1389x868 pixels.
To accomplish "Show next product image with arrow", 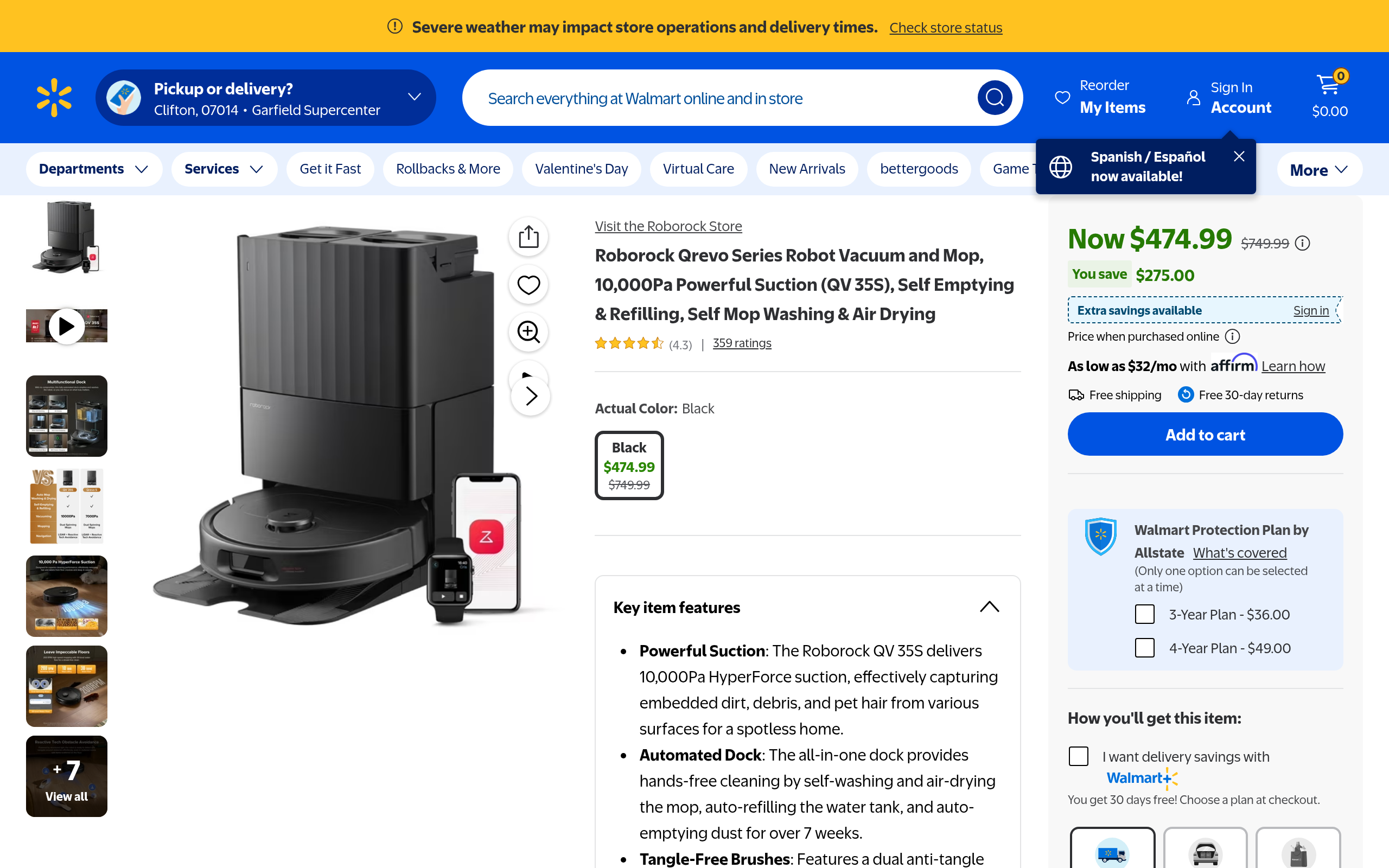I will [531, 396].
